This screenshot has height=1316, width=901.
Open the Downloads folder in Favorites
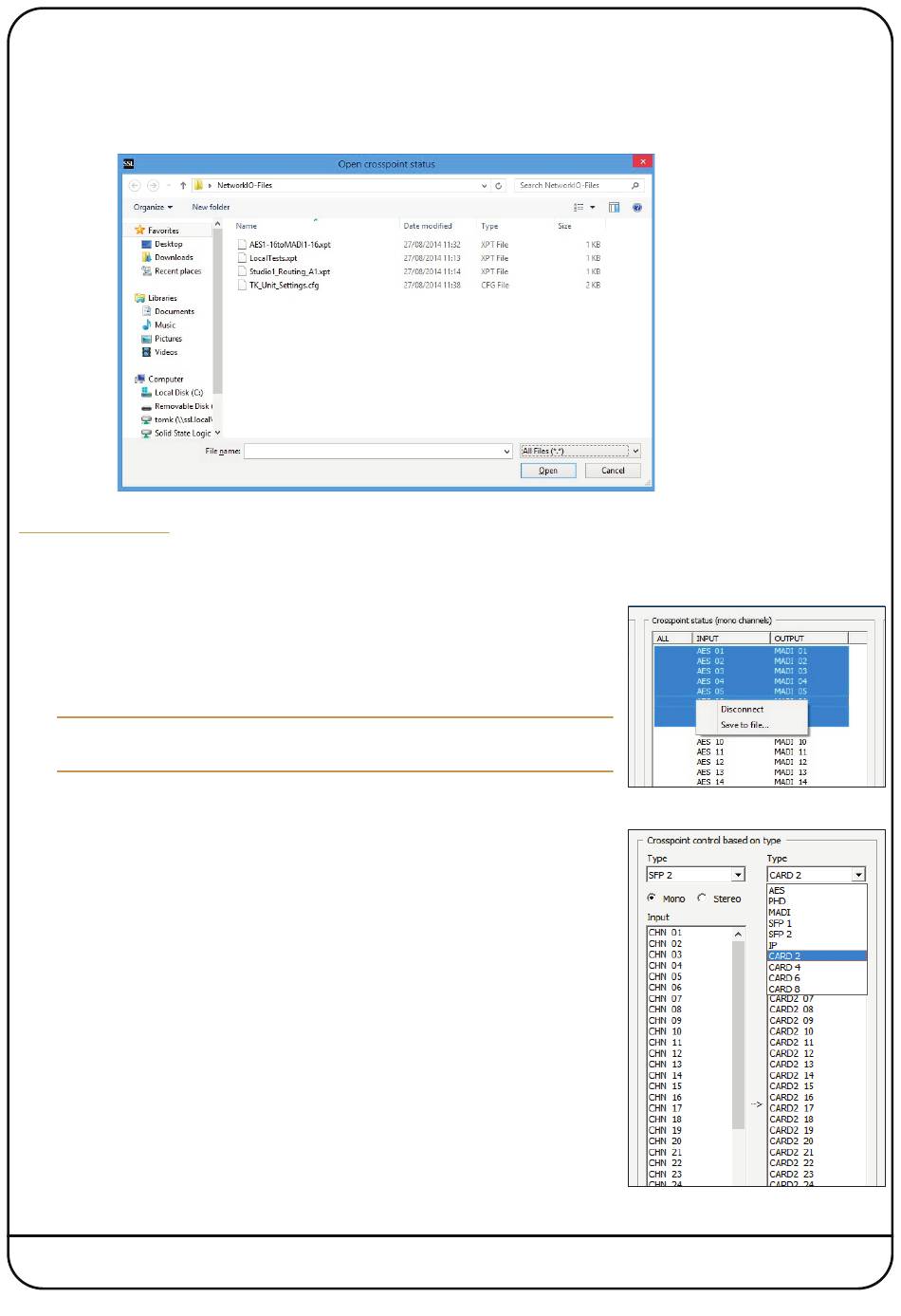[173, 258]
